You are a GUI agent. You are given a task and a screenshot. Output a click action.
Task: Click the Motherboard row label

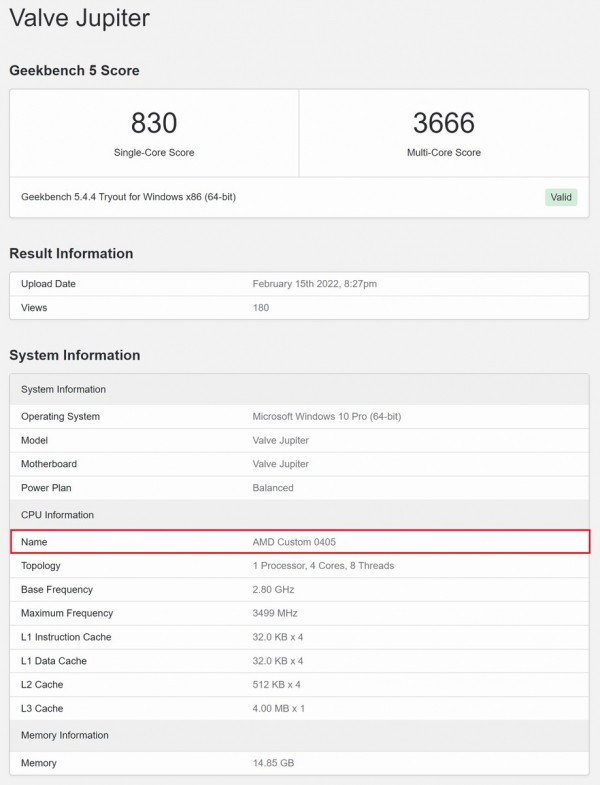(49, 464)
